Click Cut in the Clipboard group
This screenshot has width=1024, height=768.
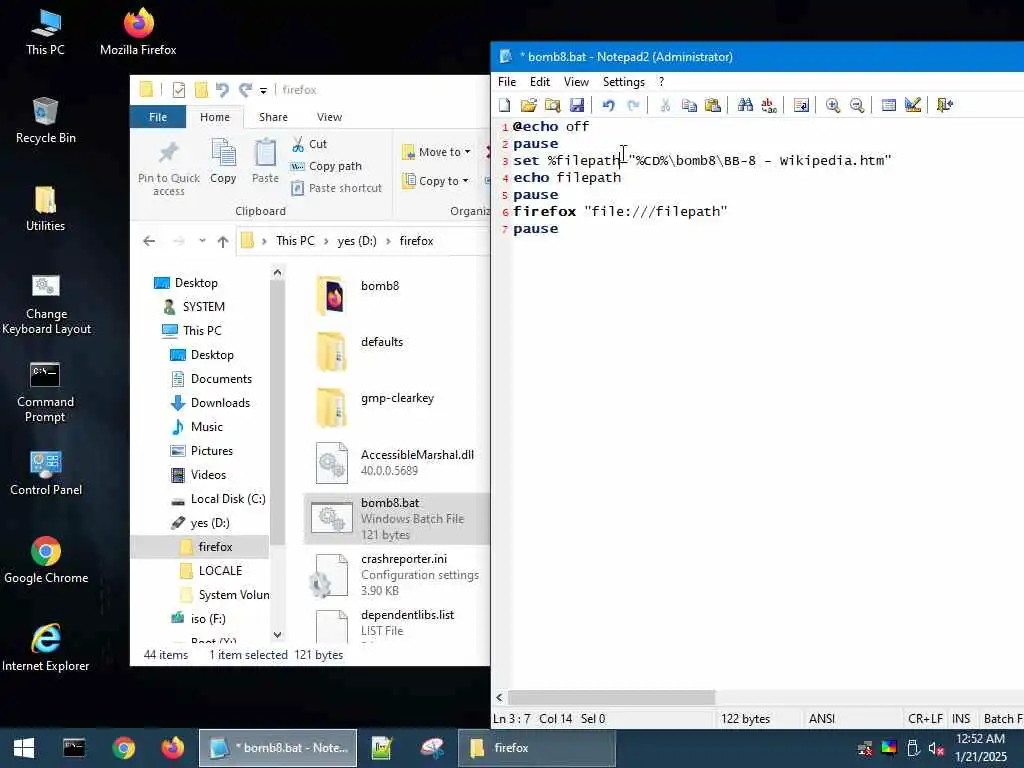click(309, 144)
